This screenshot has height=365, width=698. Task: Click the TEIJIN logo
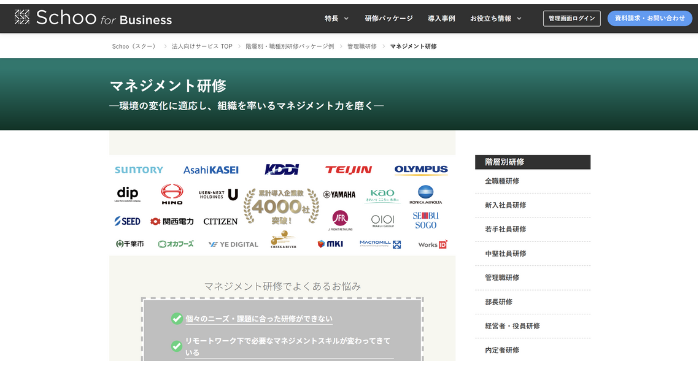[349, 170]
